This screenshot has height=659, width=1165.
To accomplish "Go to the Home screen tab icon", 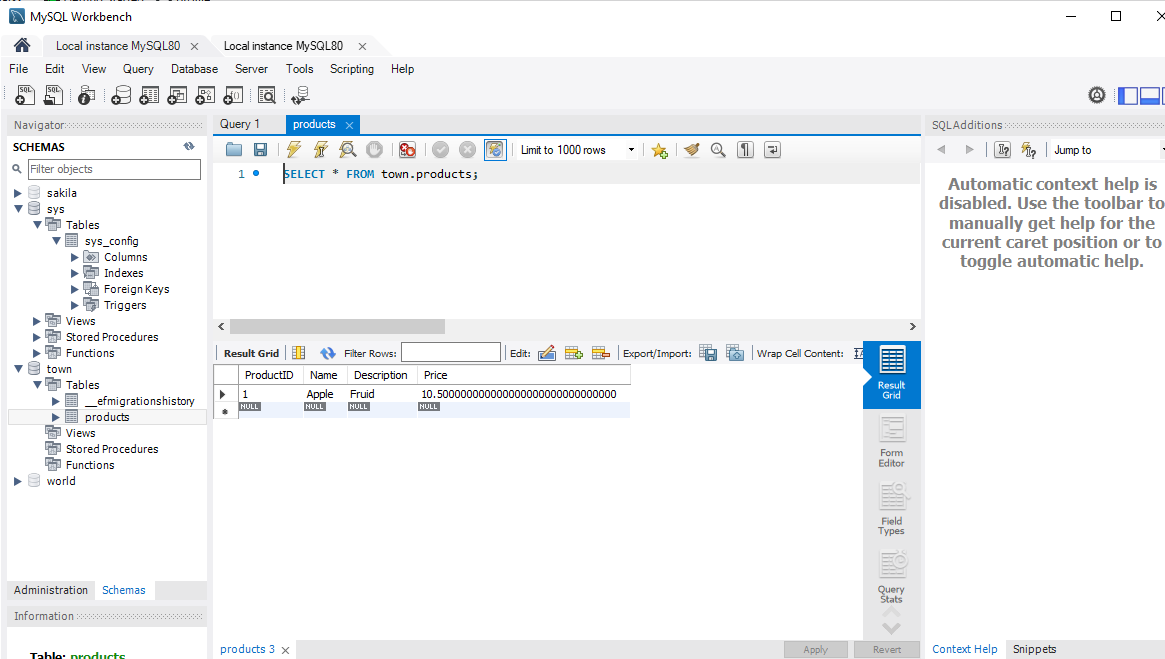I will point(22,45).
